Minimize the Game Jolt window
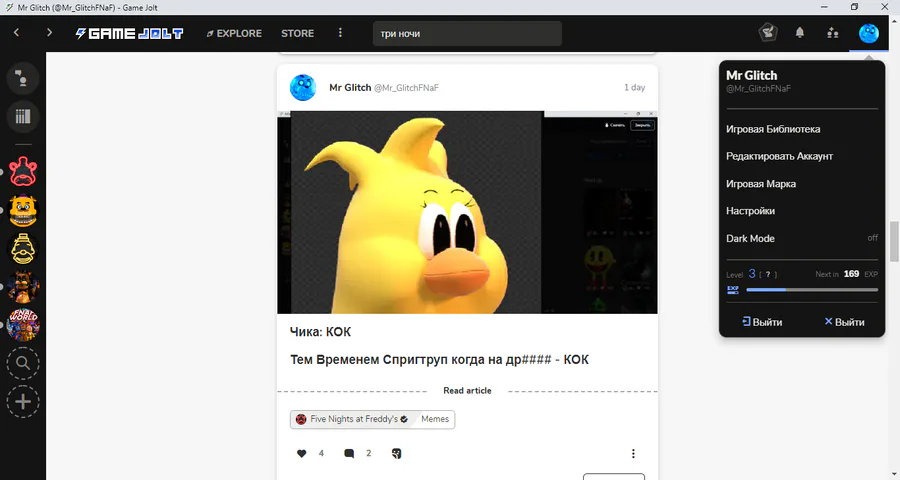The width and height of the screenshot is (900, 480). (824, 7)
